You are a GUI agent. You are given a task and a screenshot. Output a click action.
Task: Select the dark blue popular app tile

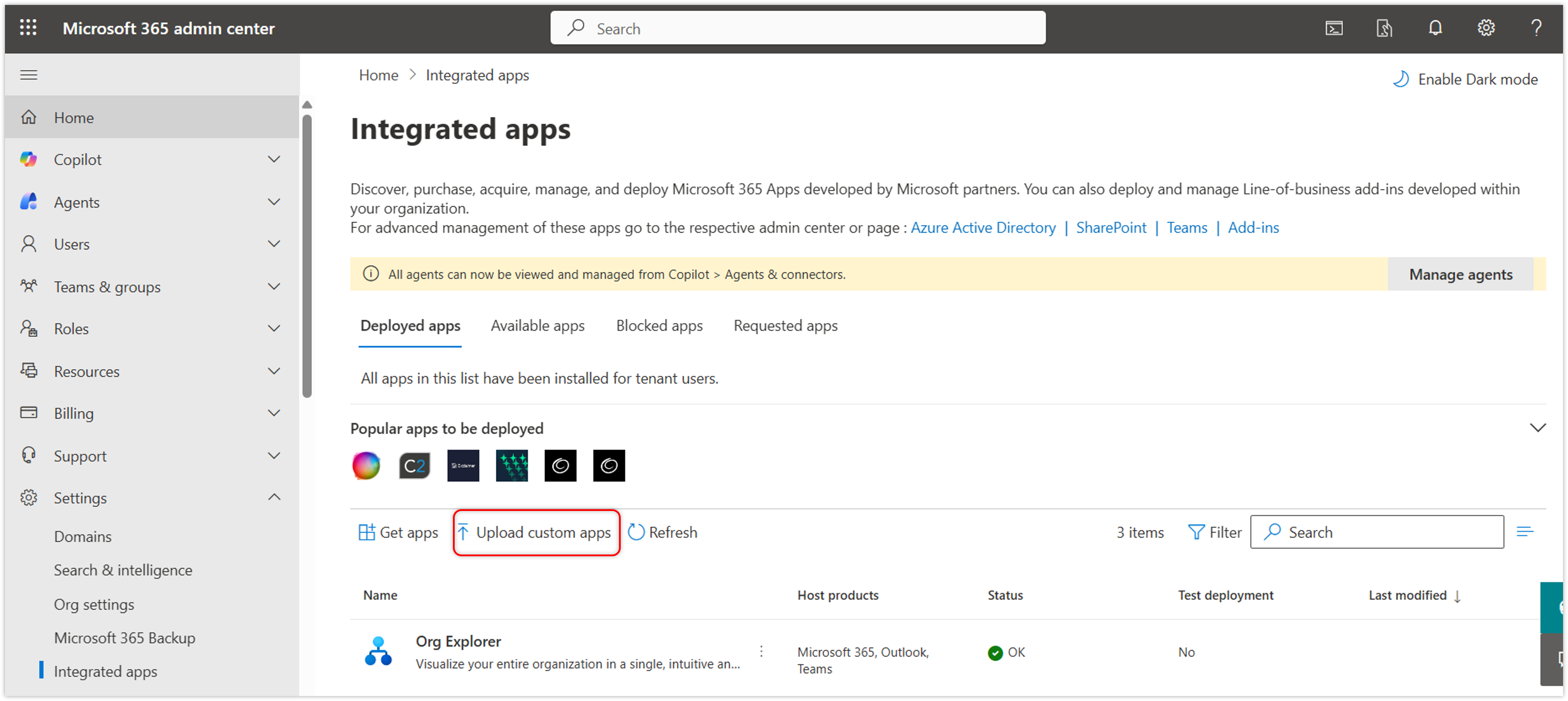tap(463, 466)
